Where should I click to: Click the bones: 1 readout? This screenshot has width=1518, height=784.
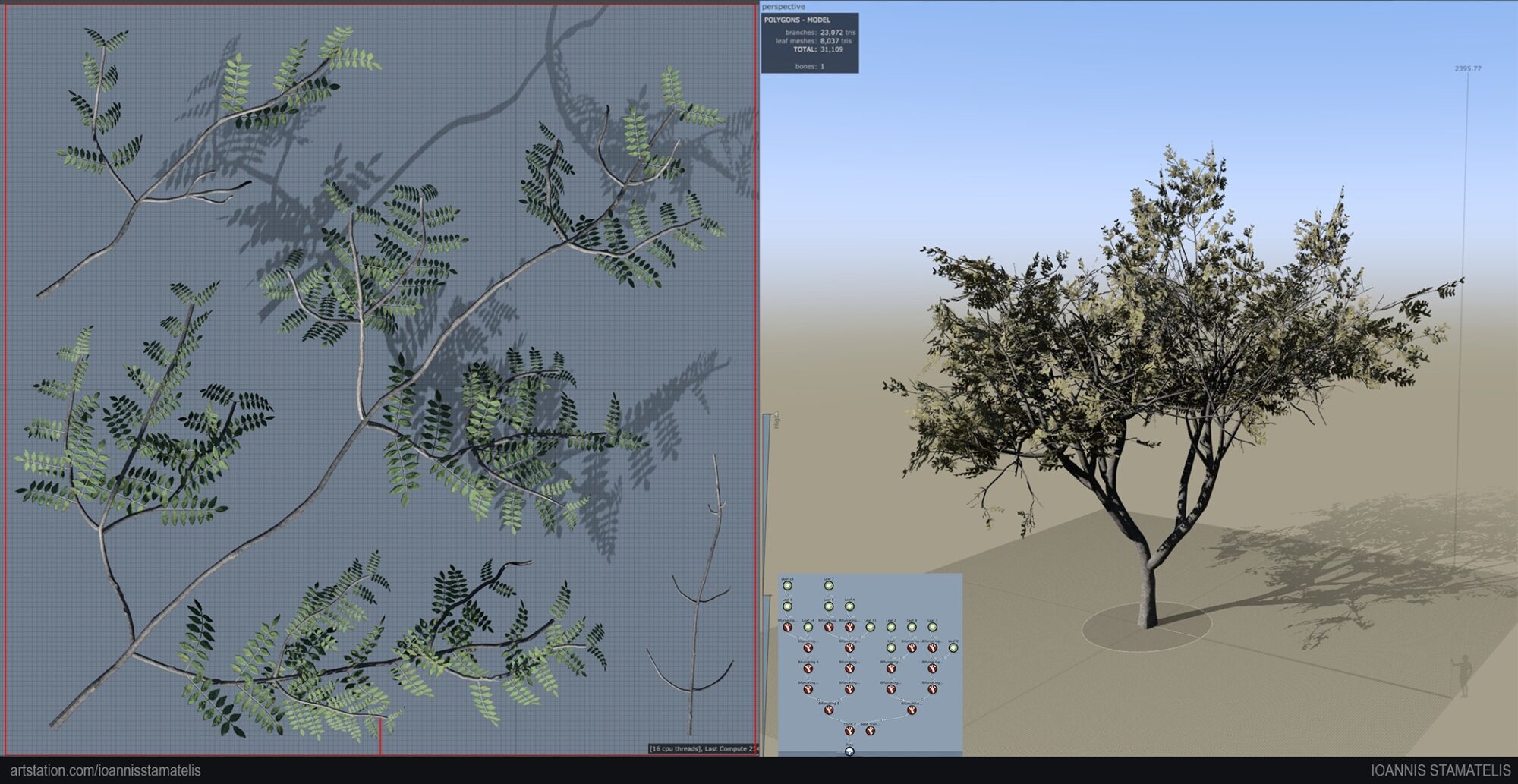click(810, 66)
